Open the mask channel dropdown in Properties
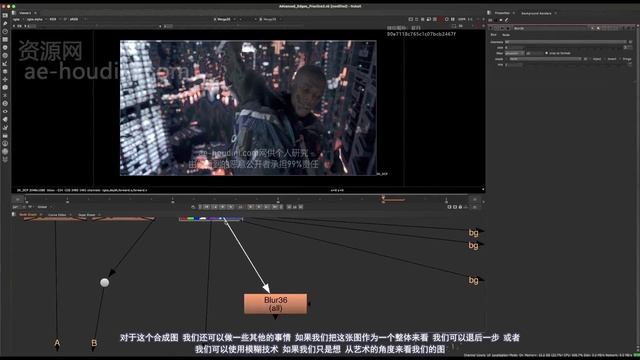 pyautogui.click(x=545, y=59)
